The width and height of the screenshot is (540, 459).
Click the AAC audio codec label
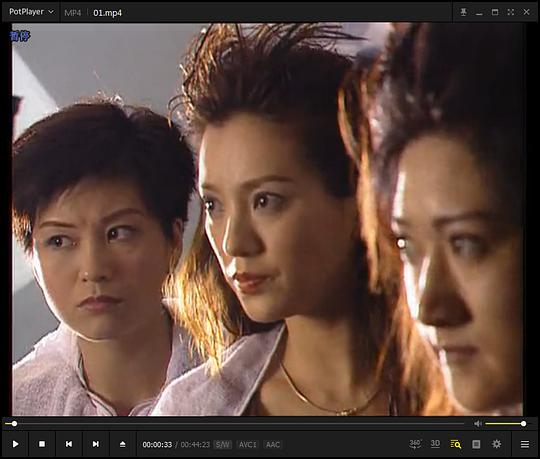[273, 445]
